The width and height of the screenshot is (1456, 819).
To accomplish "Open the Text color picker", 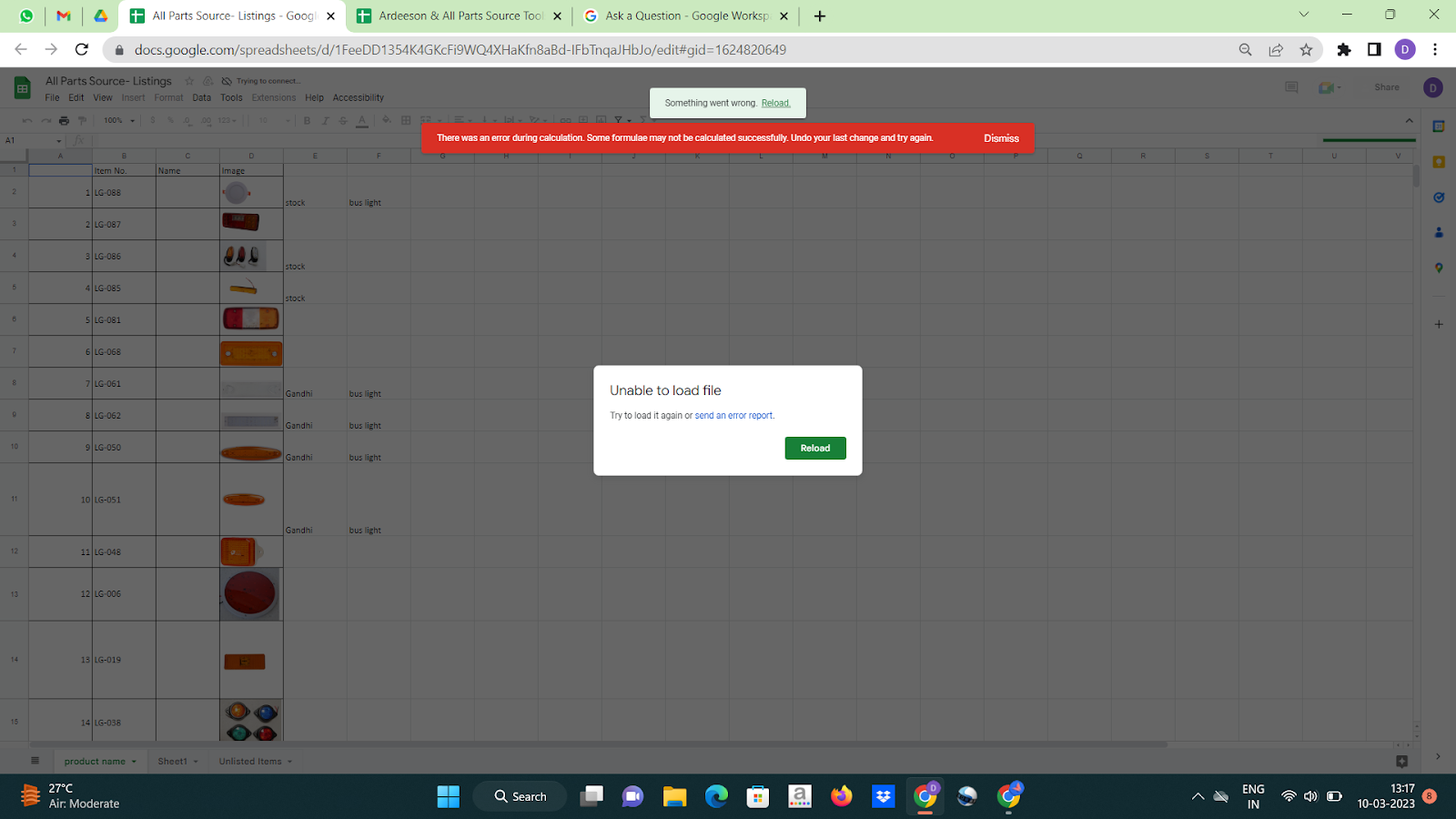I will click(362, 121).
